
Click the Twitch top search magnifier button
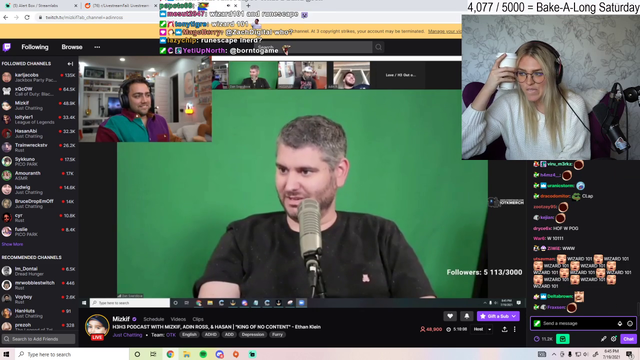tap(378, 47)
